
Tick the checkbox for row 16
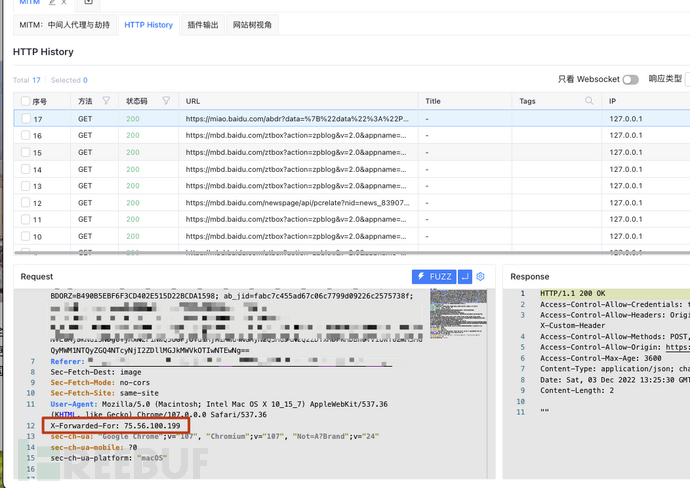pyautogui.click(x=26, y=135)
